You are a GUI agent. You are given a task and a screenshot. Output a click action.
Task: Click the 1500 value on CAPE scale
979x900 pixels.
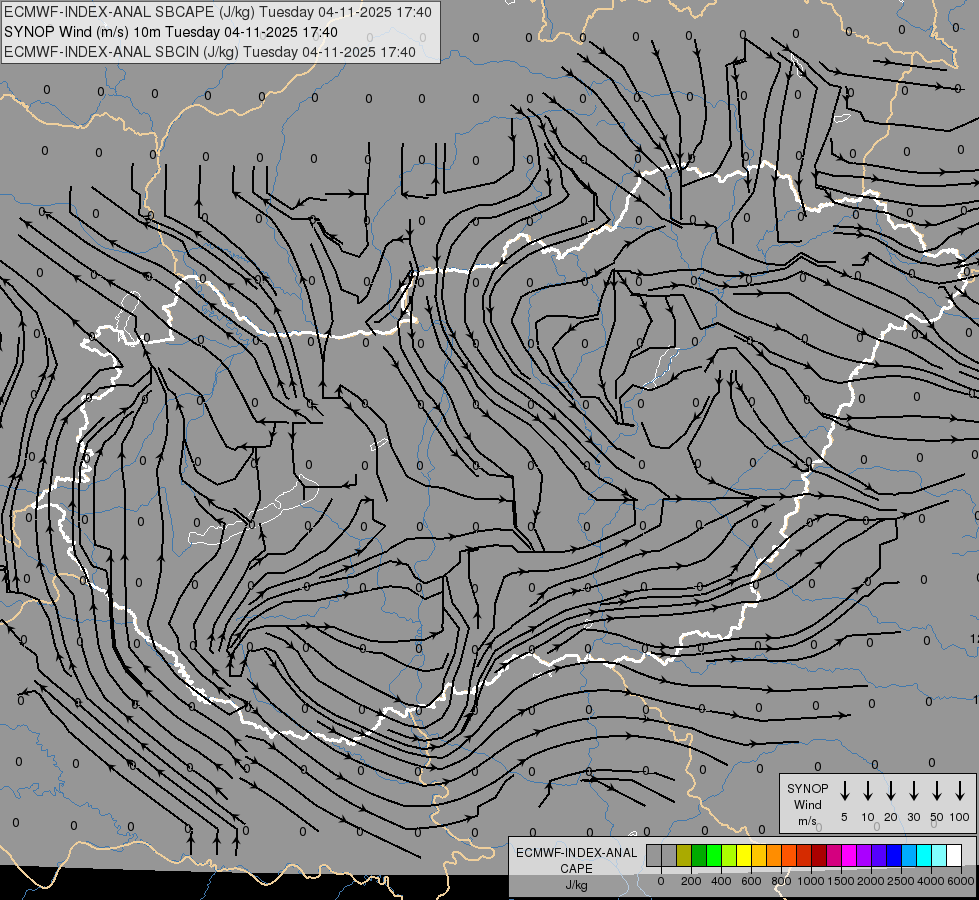[840, 881]
